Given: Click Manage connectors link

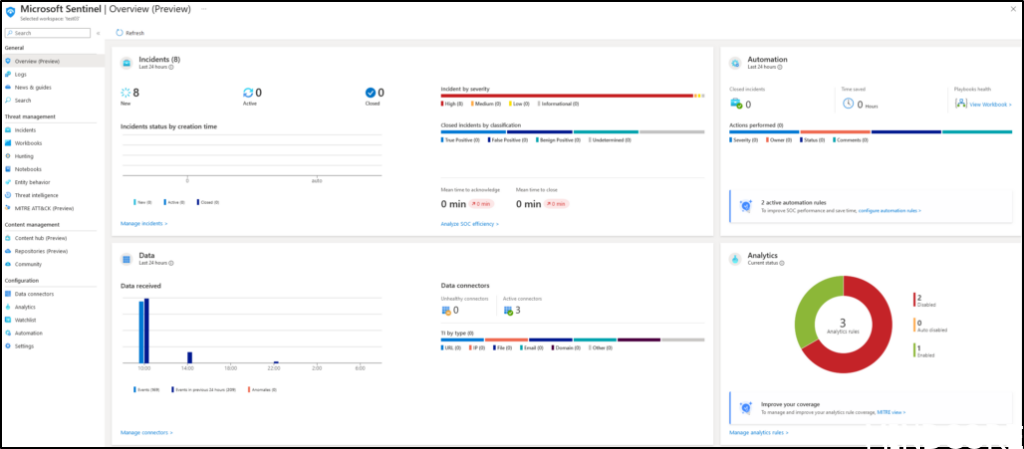Looking at the screenshot, I should 146,432.
